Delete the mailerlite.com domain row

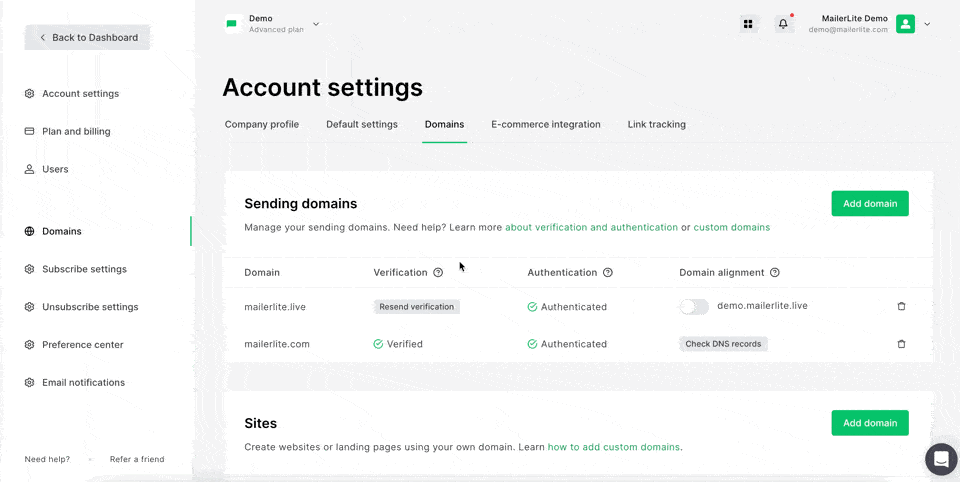(901, 344)
